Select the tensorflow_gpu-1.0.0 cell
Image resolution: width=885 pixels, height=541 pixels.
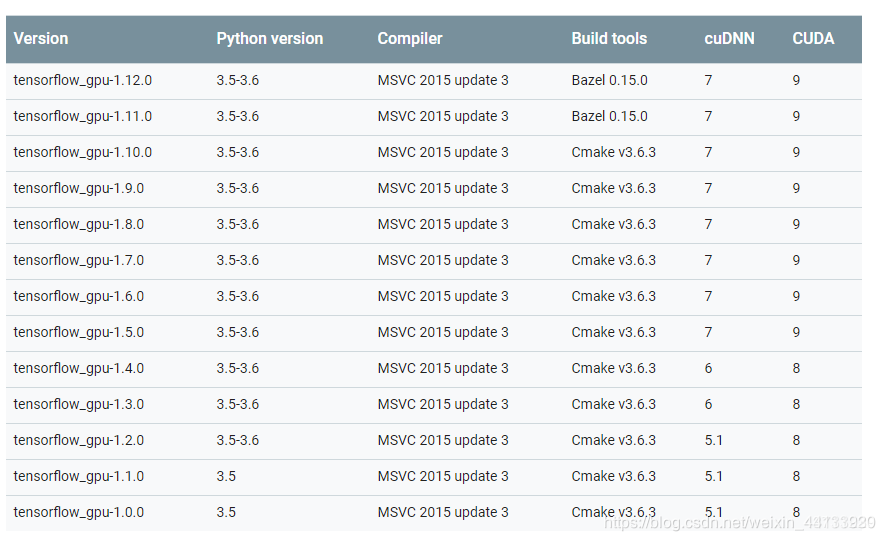pos(78,512)
